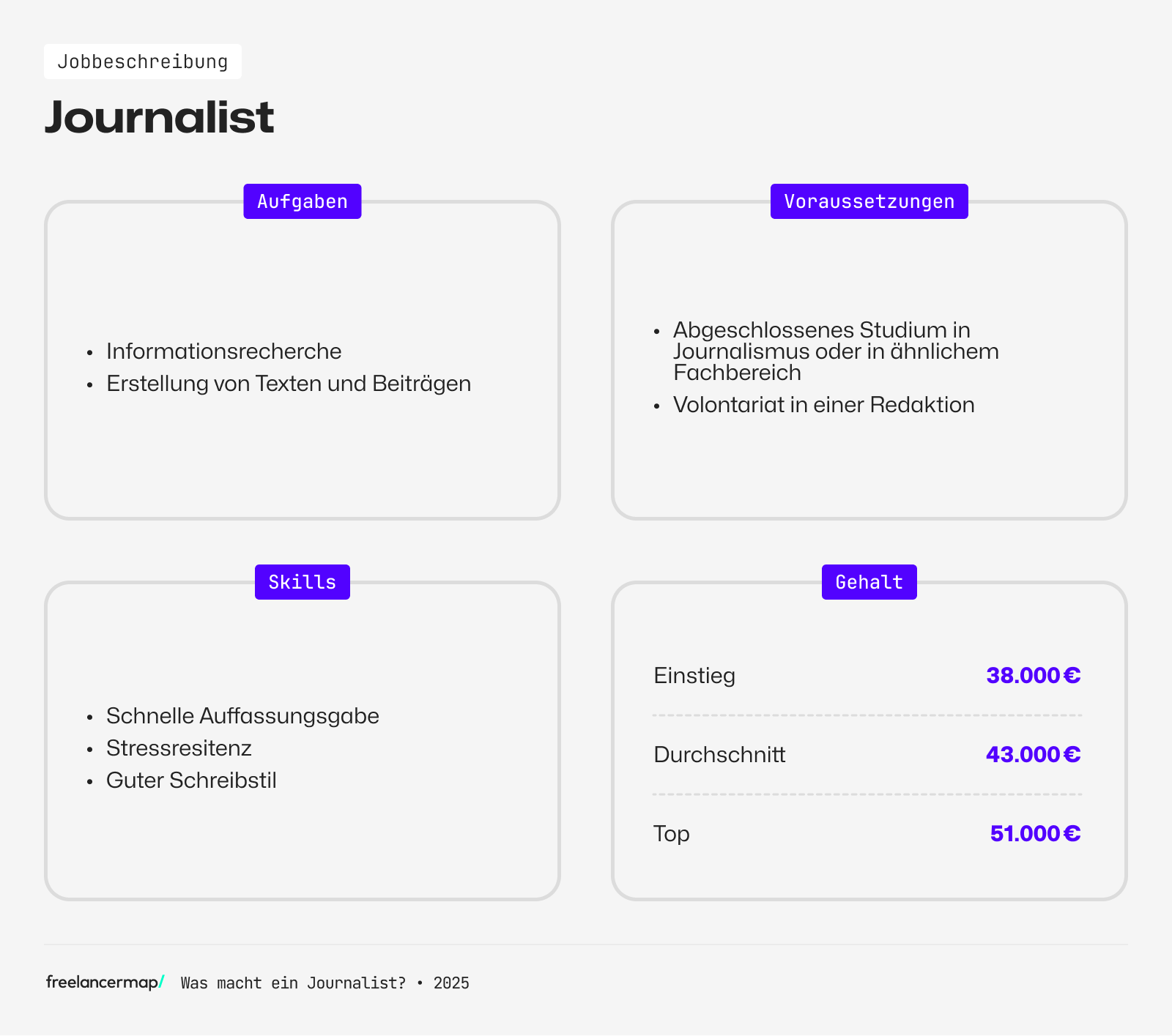
Task: Click Guter Schreibstil skill item
Action: coord(191,780)
